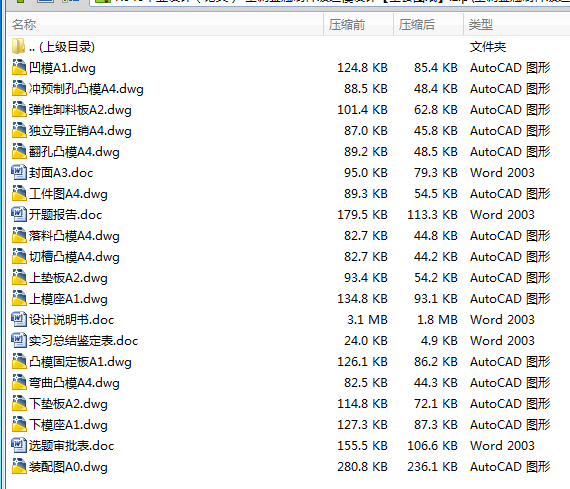570x489 pixels.
Task: Click the 落料凸模A4.dwg file icon
Action: point(19,236)
